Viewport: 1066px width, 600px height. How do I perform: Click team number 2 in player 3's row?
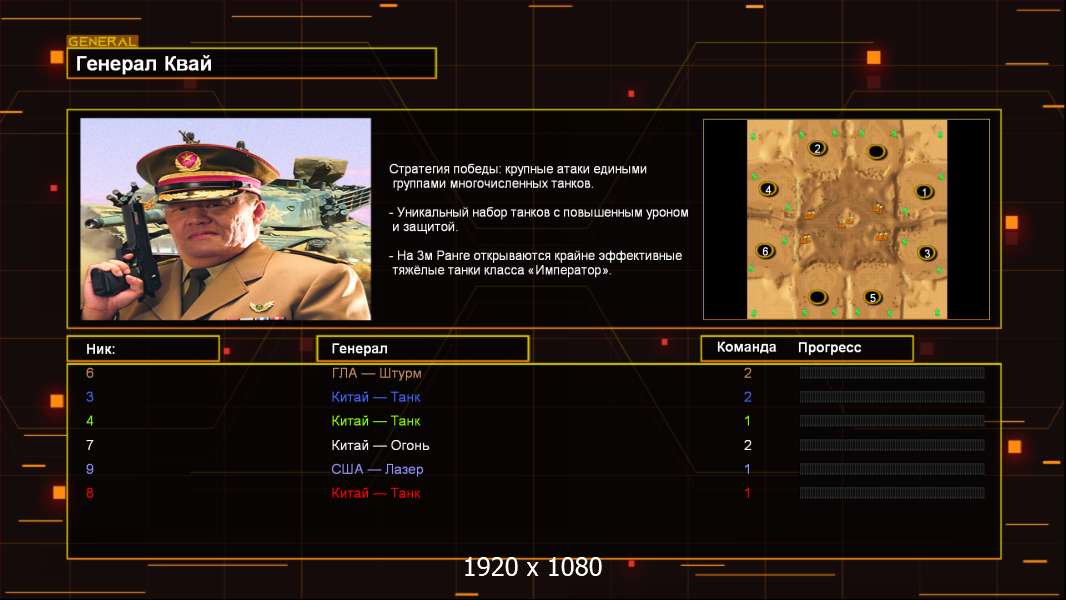tap(748, 397)
